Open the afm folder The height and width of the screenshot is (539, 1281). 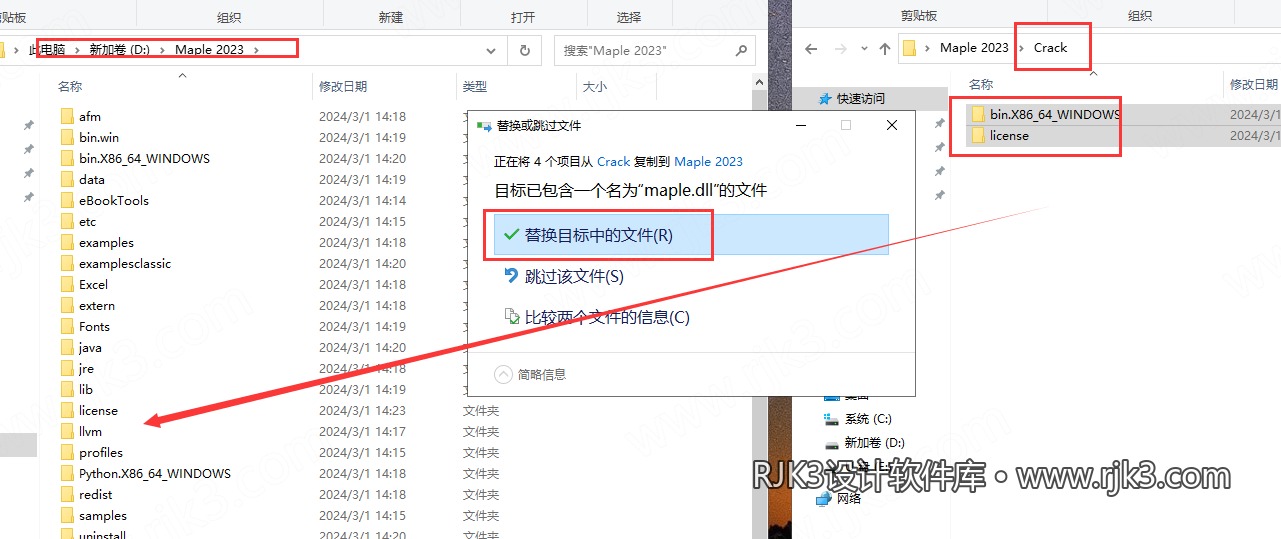point(90,116)
